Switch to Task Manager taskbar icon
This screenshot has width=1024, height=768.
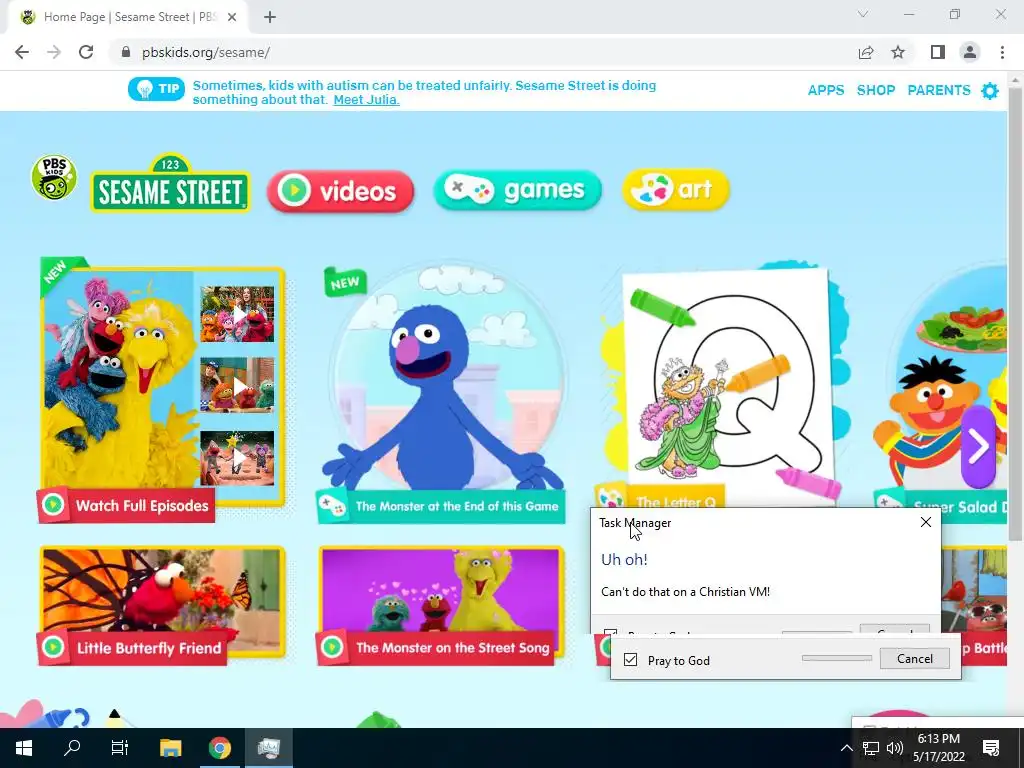[268, 748]
